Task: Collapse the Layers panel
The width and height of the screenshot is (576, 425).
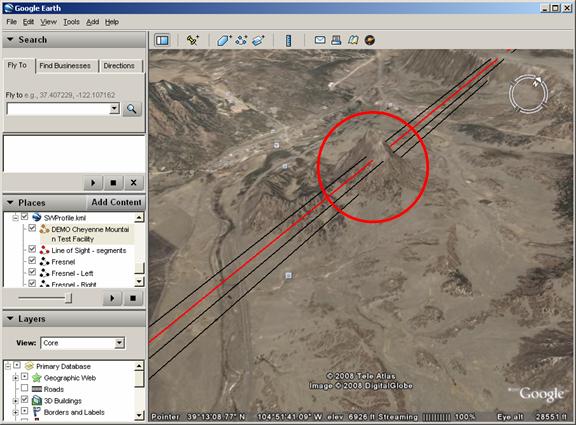Action: click(x=10, y=318)
